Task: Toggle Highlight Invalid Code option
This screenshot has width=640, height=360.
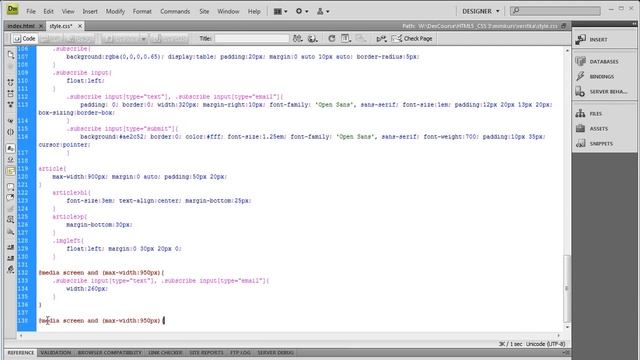Action: tap(11, 160)
